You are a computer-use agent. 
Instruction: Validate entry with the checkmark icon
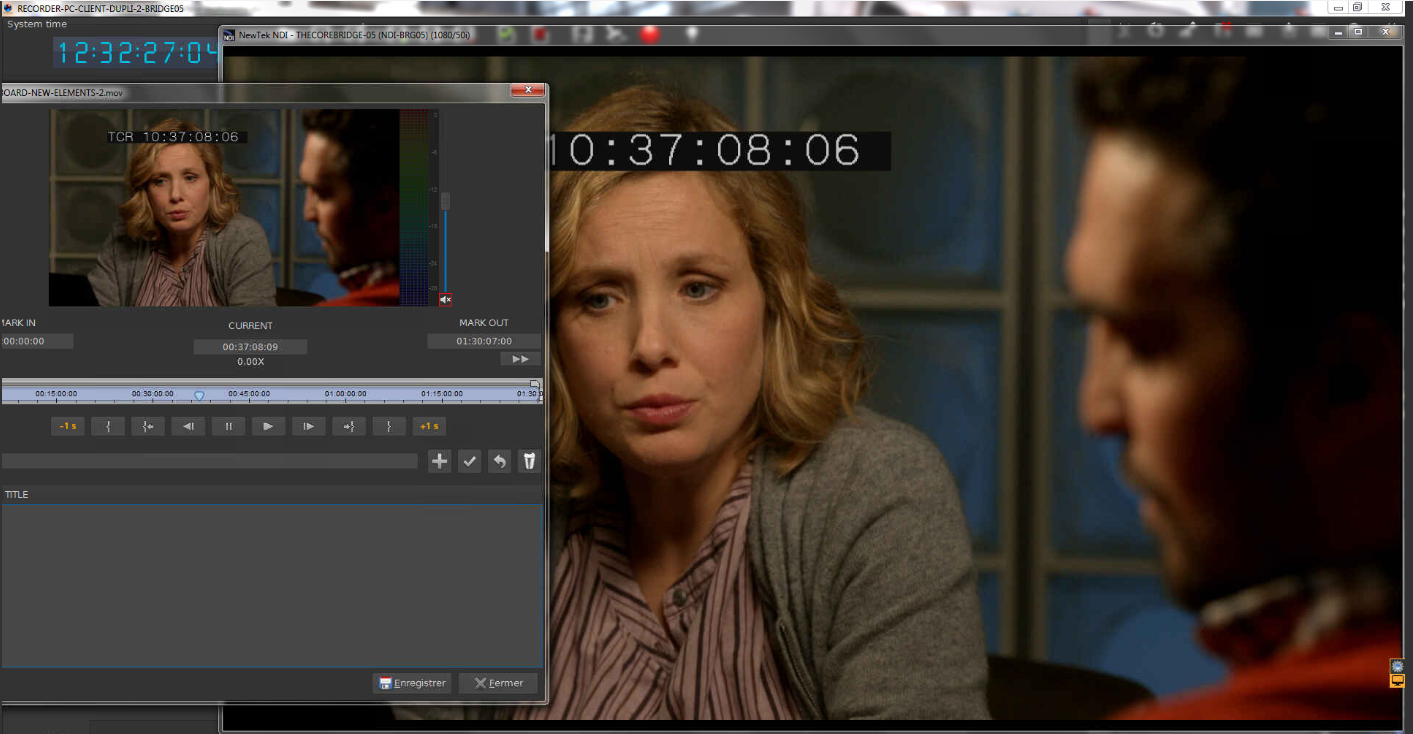[469, 461]
